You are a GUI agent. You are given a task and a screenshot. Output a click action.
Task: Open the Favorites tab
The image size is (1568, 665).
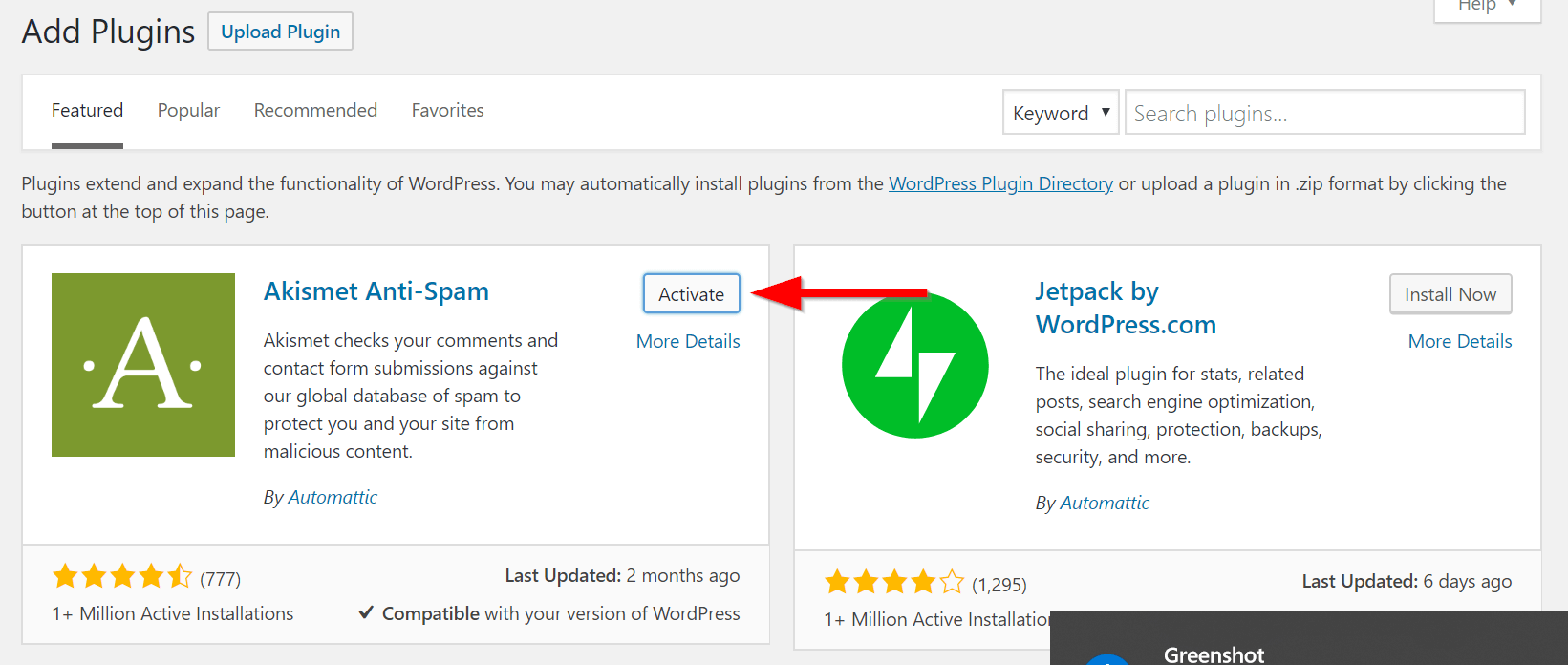coord(447,111)
